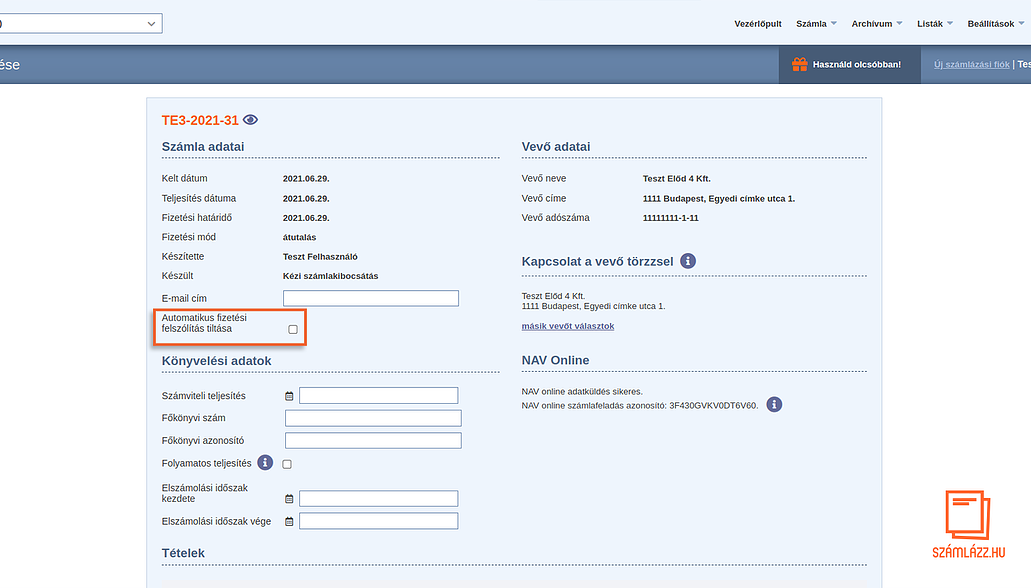The image size is (1031, 588).
Task: Click the Új számlázási fiók link
Action: [971, 65]
